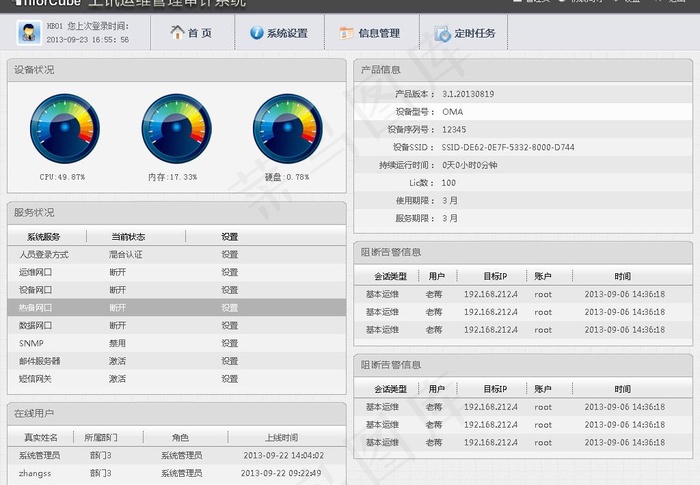This screenshot has width=700, height=485.
Task: Click the 所属部门 column header
Action: tap(101, 438)
